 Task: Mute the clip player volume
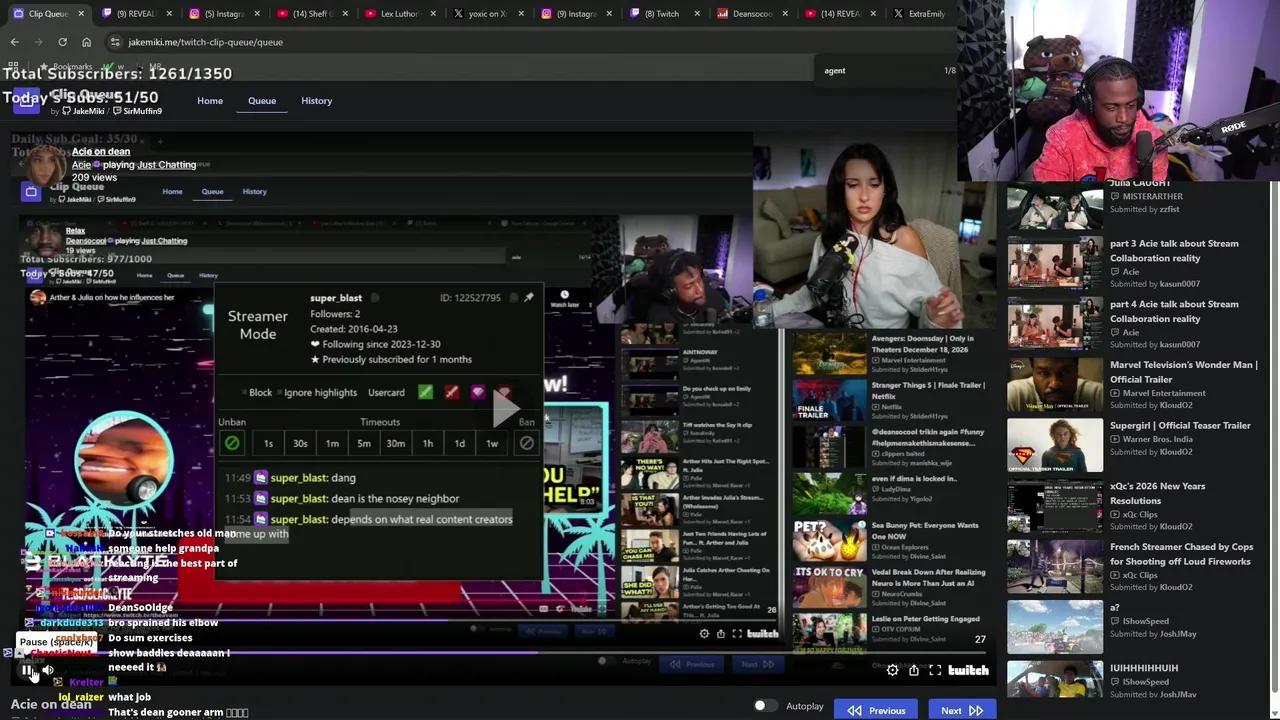(x=48, y=671)
